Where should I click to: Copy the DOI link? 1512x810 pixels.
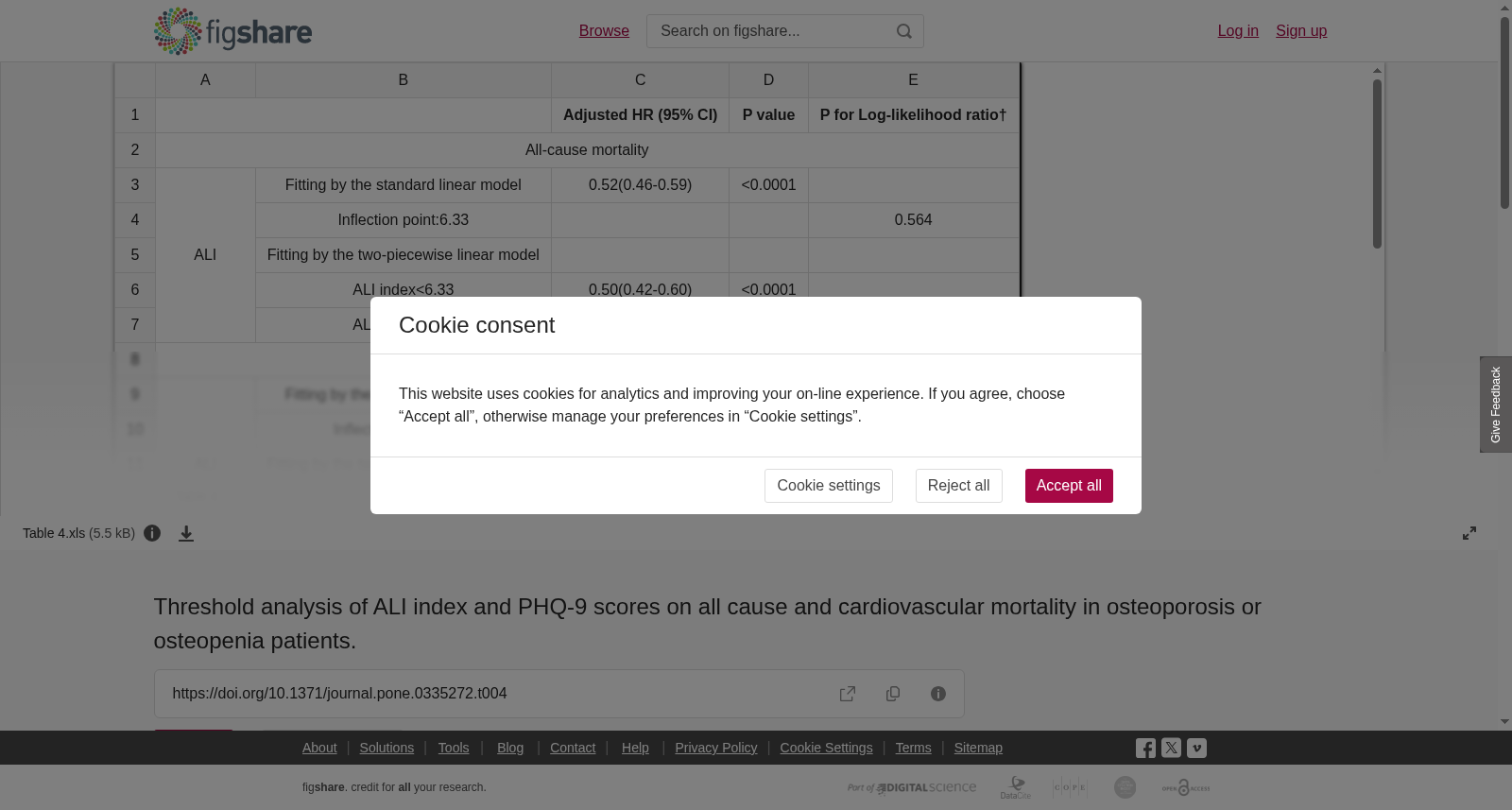893,694
